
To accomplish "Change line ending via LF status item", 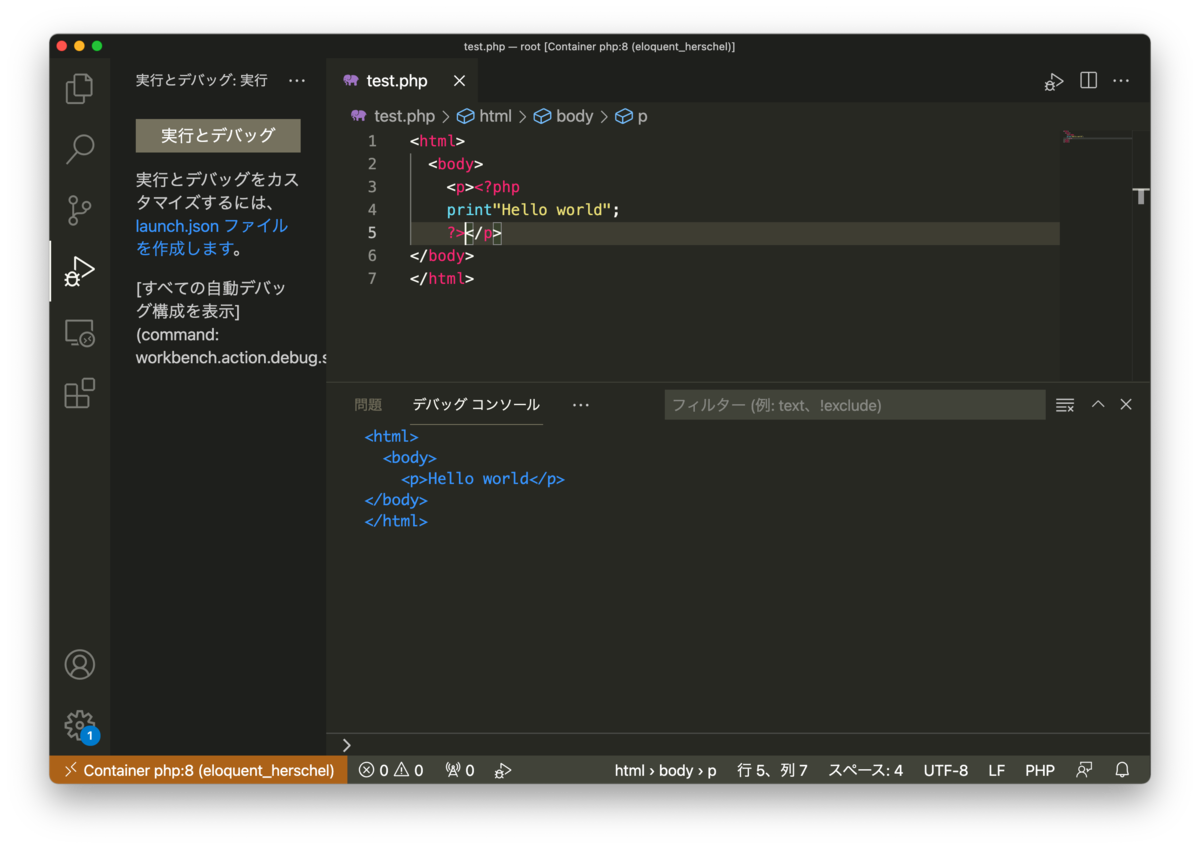I will pyautogui.click(x=997, y=770).
